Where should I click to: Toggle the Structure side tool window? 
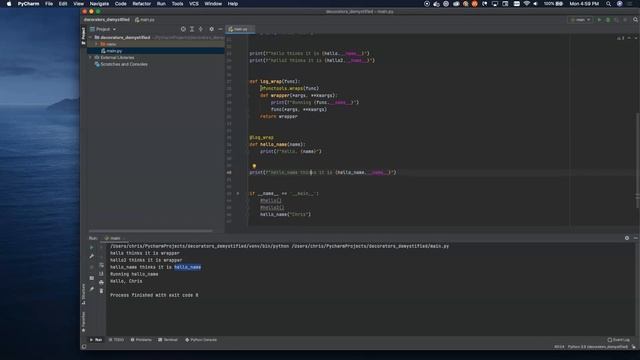pos(84,294)
